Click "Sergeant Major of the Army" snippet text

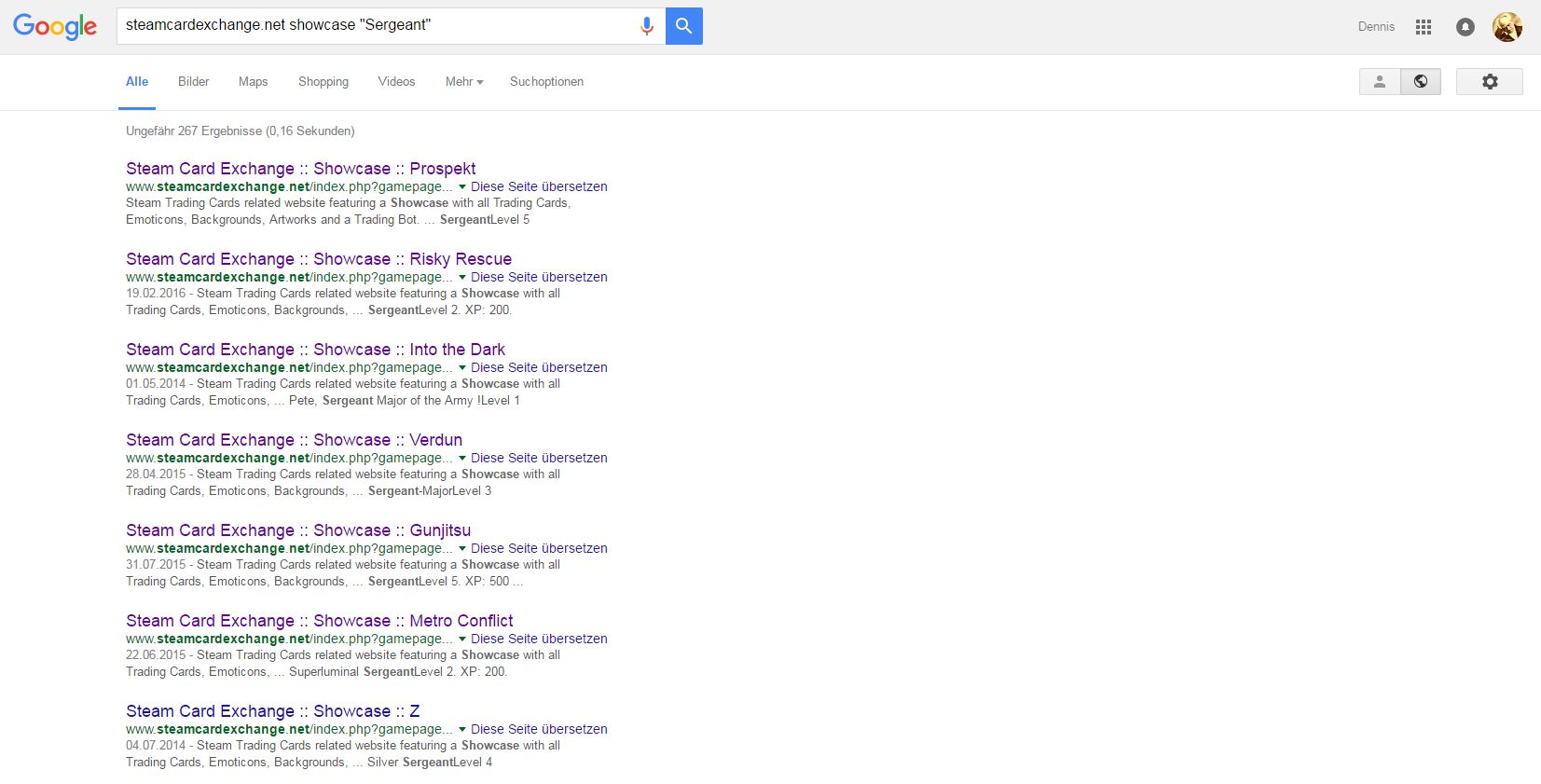398,400
